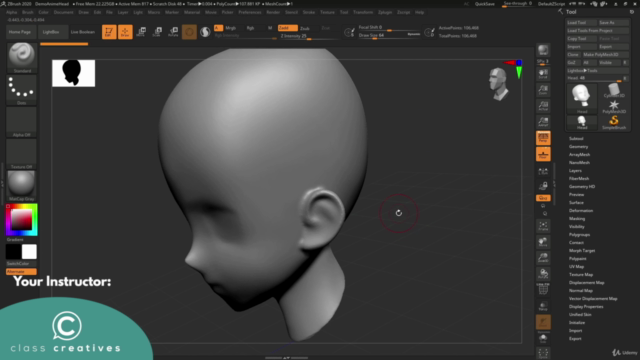Screen dimensions: 640x360
Task: Expand the Polygroups subpalette
Action: tap(579, 235)
